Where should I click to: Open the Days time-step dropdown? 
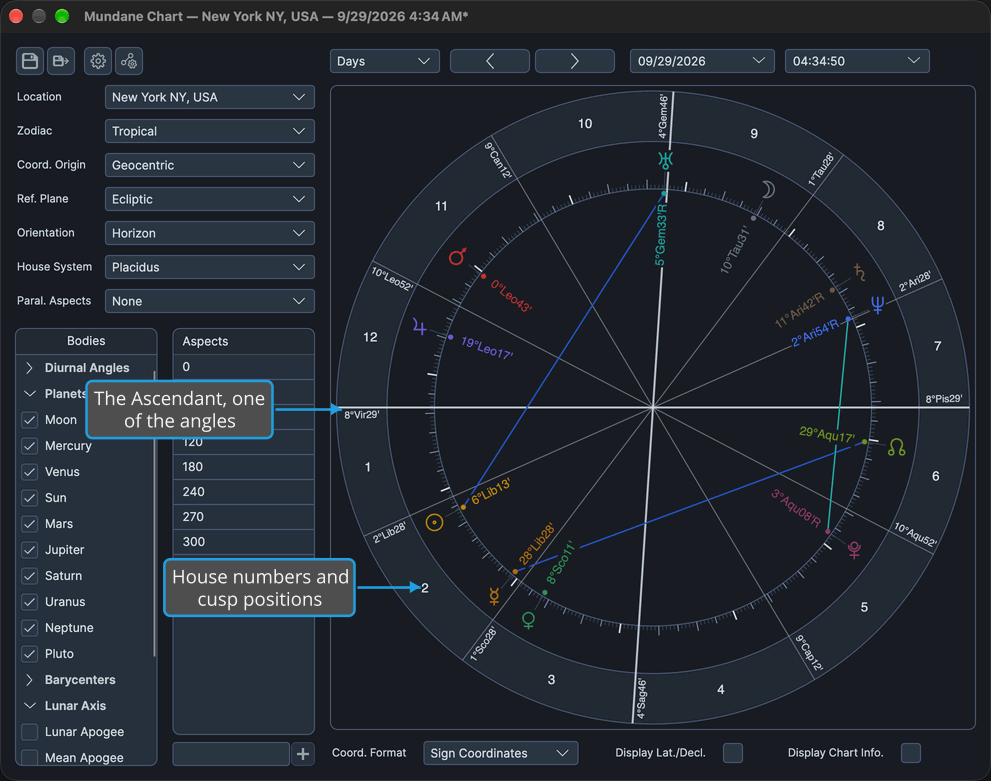tap(384, 61)
